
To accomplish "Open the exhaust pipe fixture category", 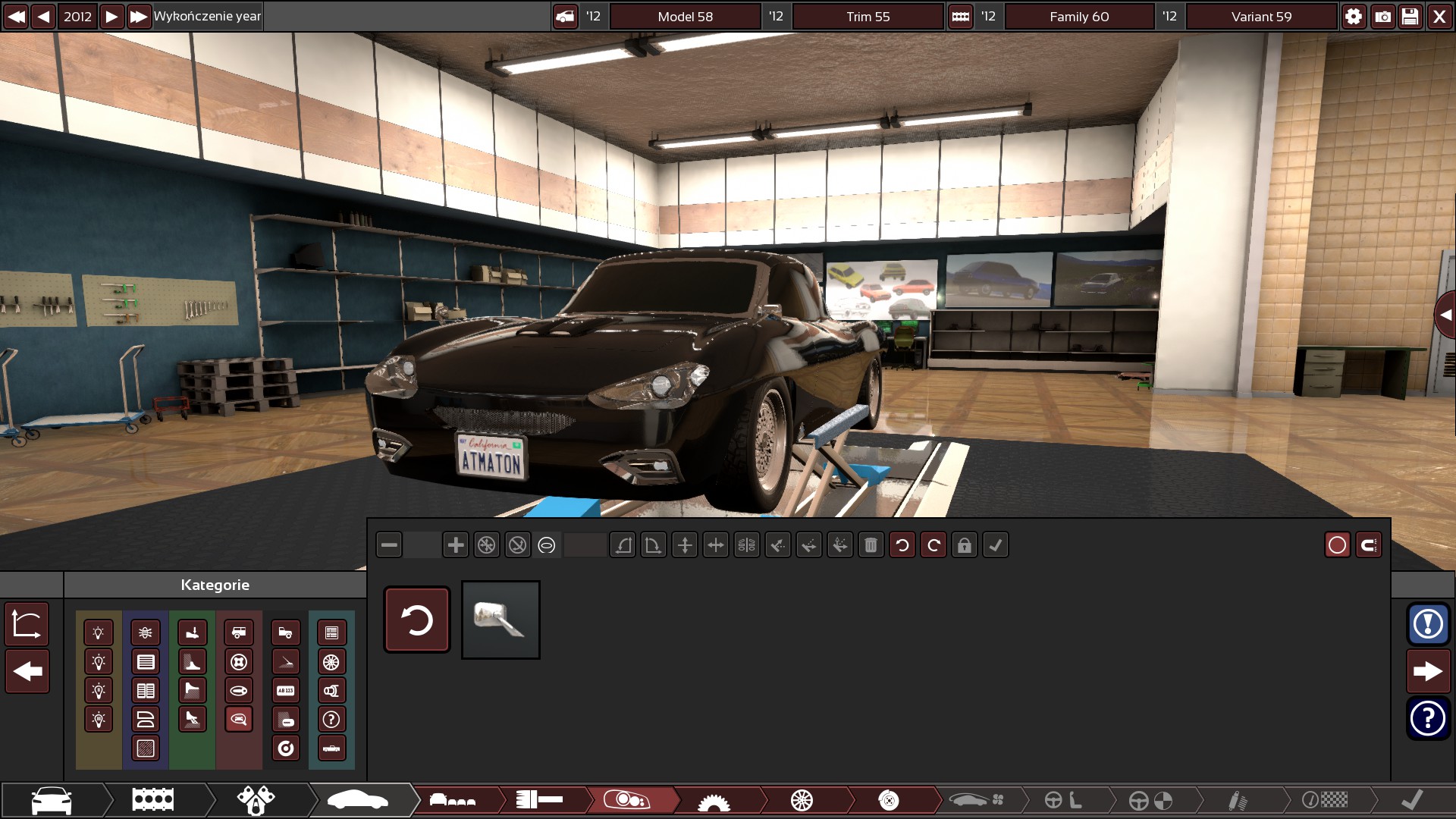I will [x=331, y=690].
